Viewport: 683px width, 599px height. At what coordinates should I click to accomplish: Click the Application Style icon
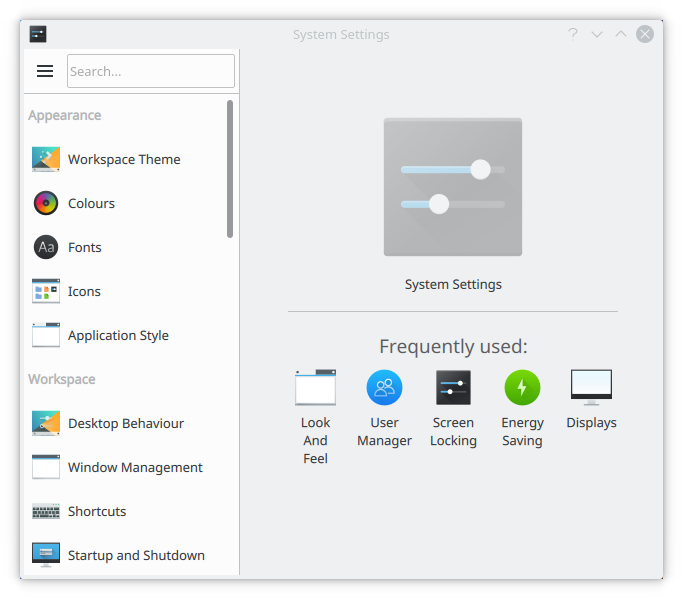coord(46,335)
